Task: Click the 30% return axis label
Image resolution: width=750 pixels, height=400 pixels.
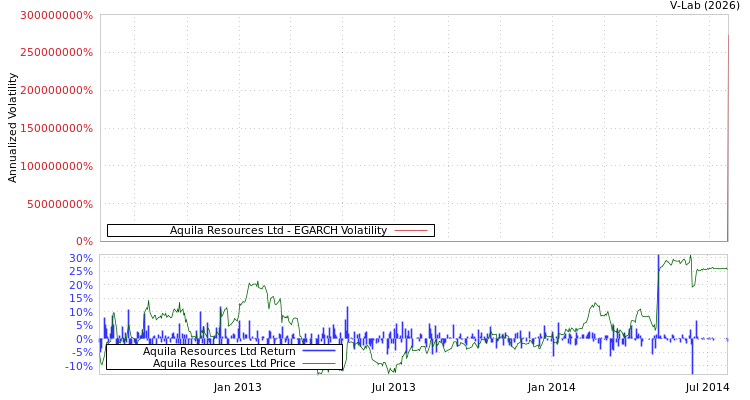Action: 80,258
